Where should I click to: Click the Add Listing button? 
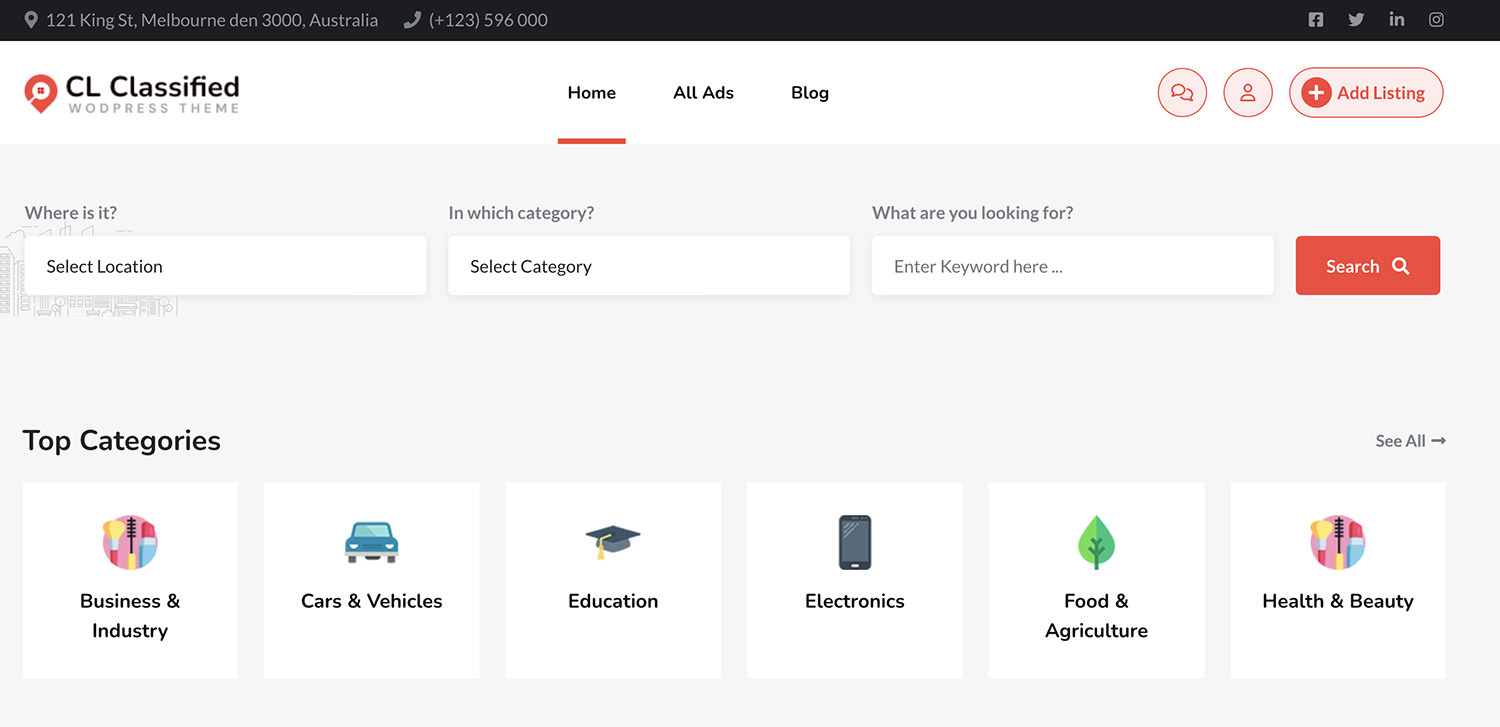tap(1366, 93)
